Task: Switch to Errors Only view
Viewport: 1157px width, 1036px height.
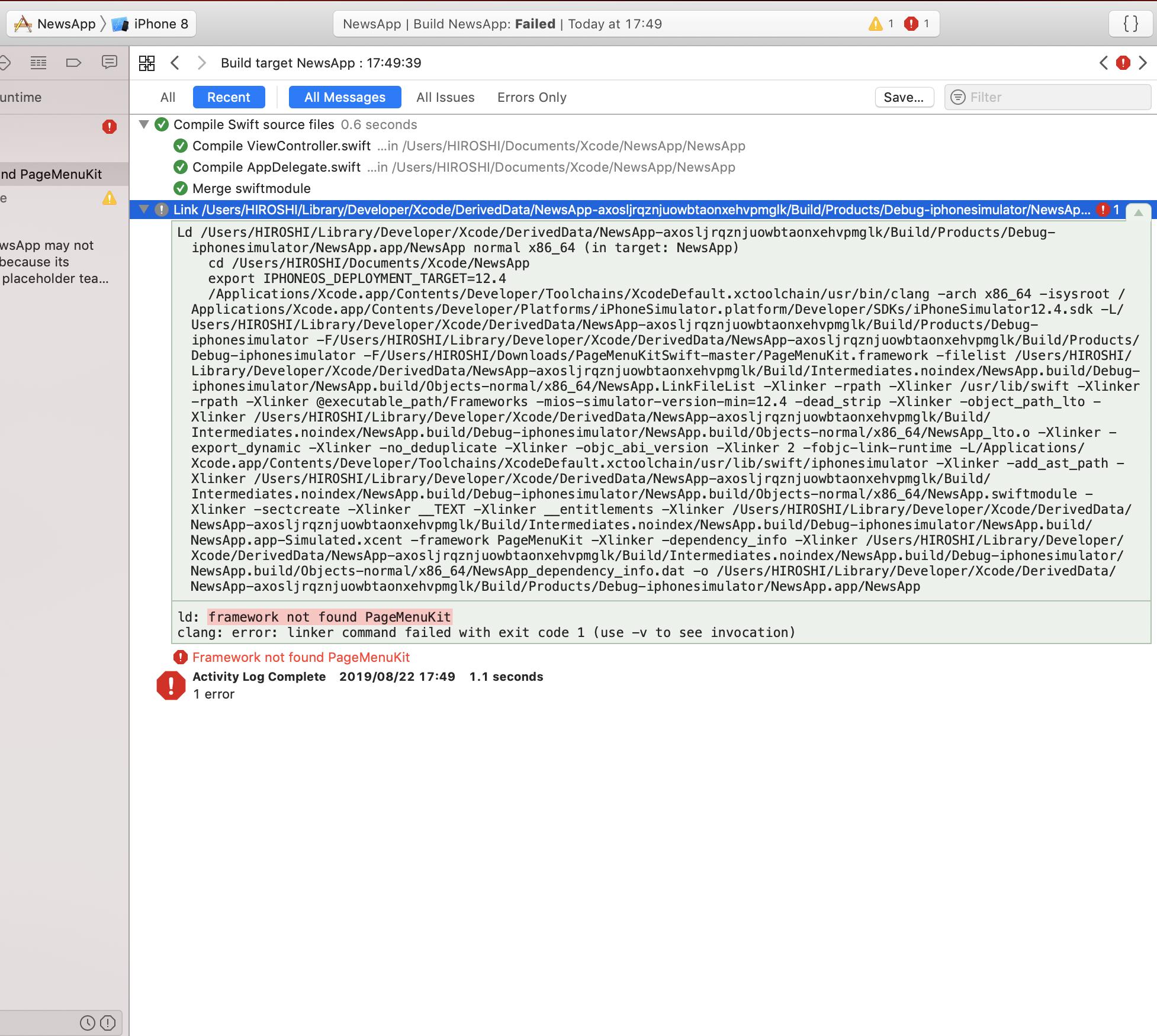Action: coord(532,97)
